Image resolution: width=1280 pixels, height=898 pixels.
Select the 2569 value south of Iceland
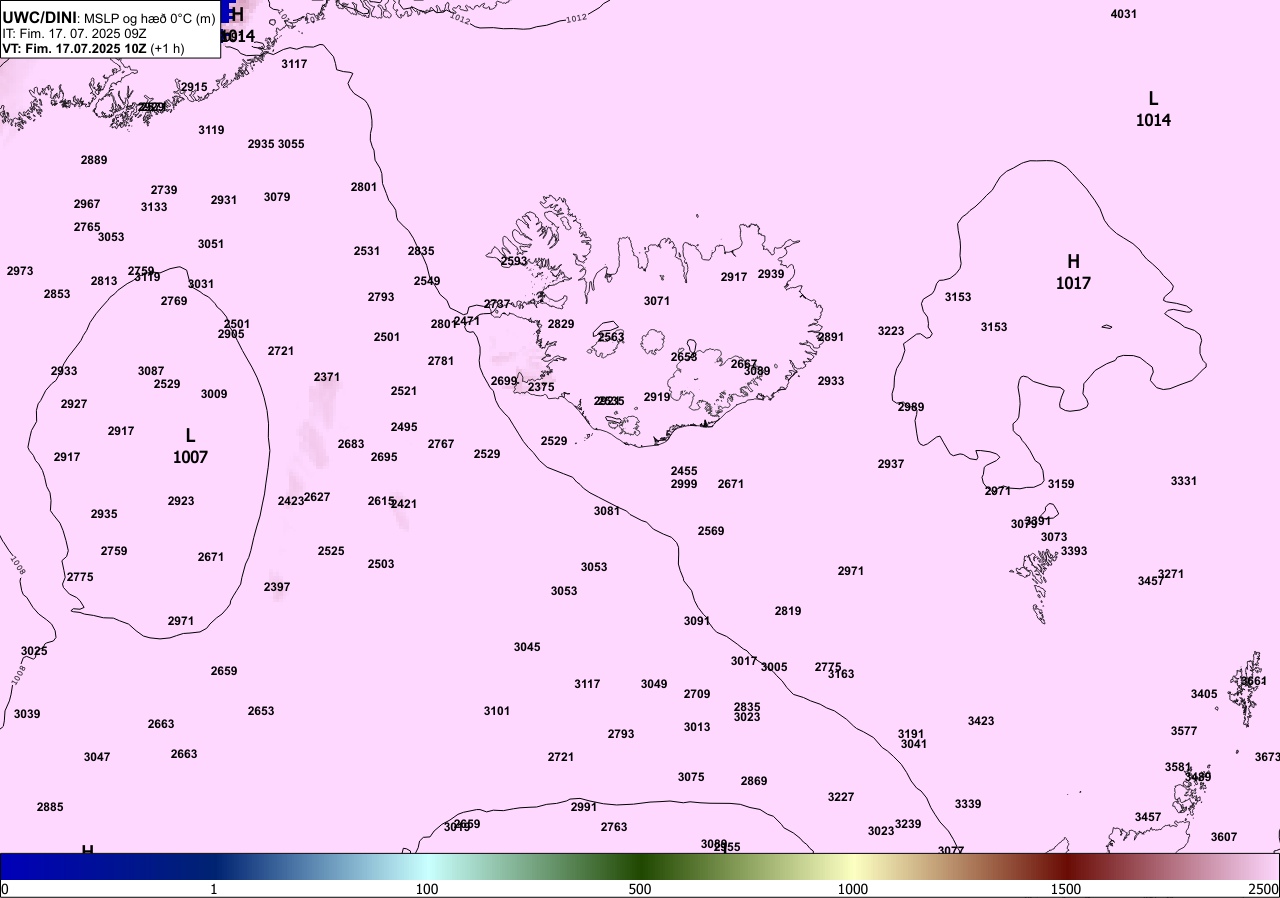tap(711, 531)
